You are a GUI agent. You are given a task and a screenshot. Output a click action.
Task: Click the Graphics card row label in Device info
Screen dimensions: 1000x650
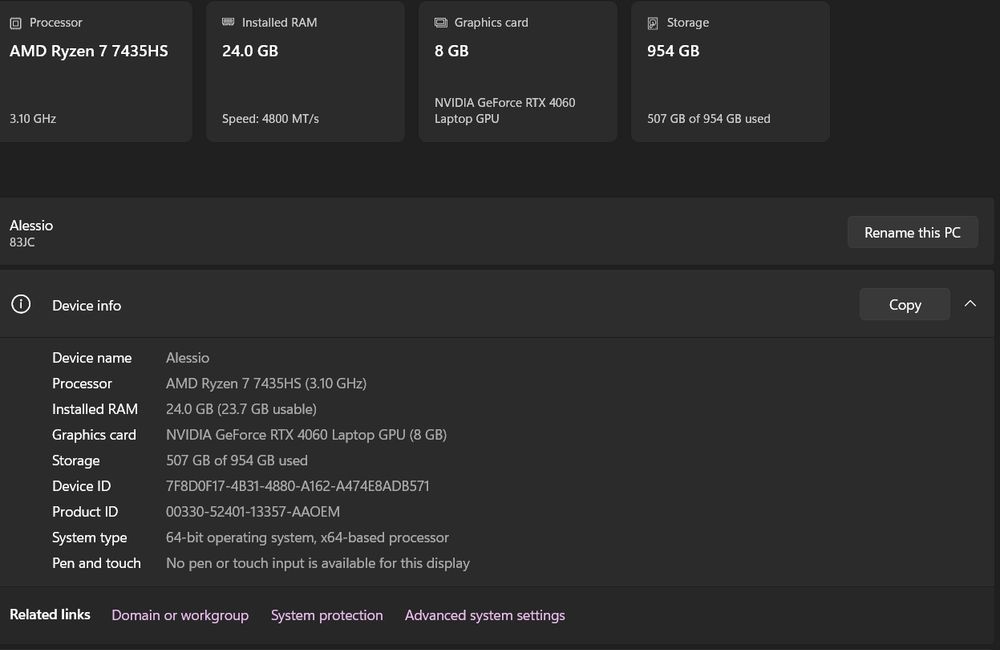coord(94,435)
